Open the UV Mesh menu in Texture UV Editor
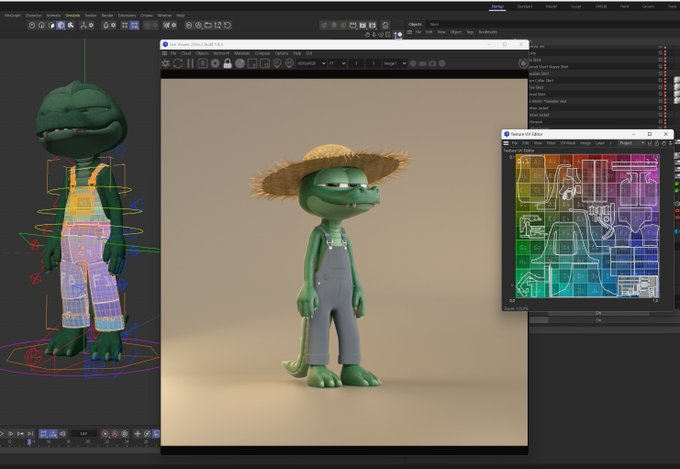This screenshot has height=469, width=680. point(568,143)
